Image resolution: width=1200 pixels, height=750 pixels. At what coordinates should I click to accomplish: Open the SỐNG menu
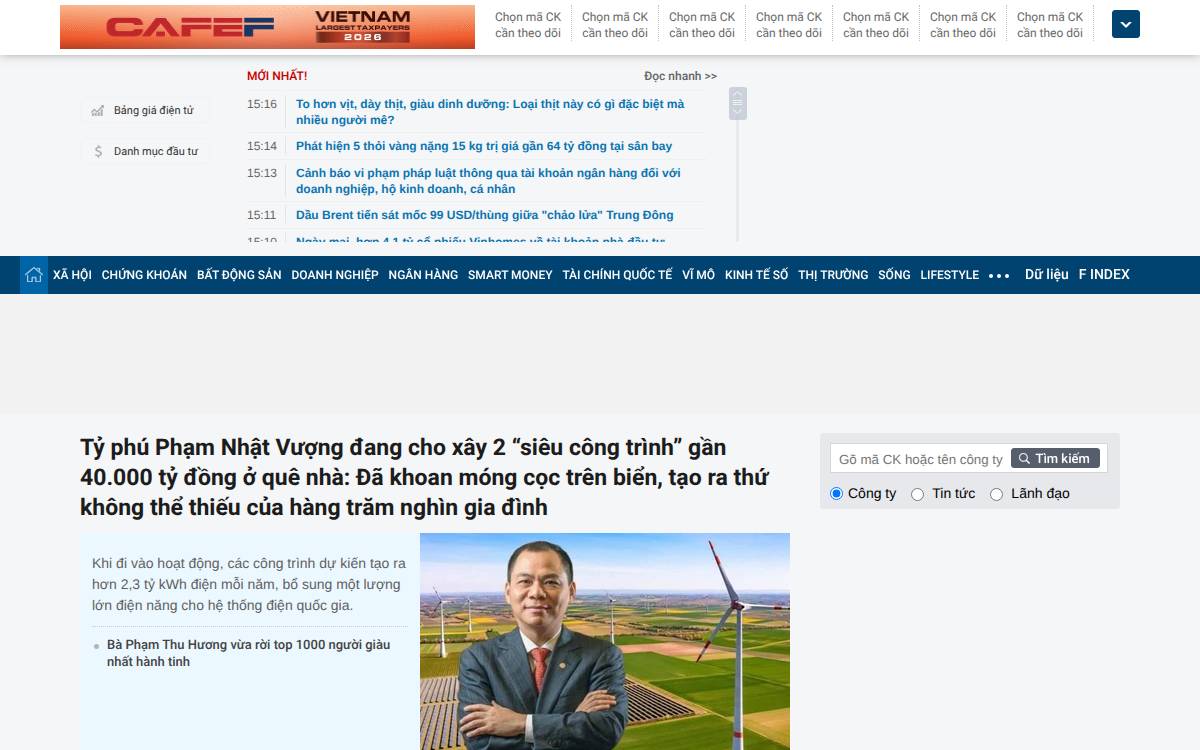point(894,275)
